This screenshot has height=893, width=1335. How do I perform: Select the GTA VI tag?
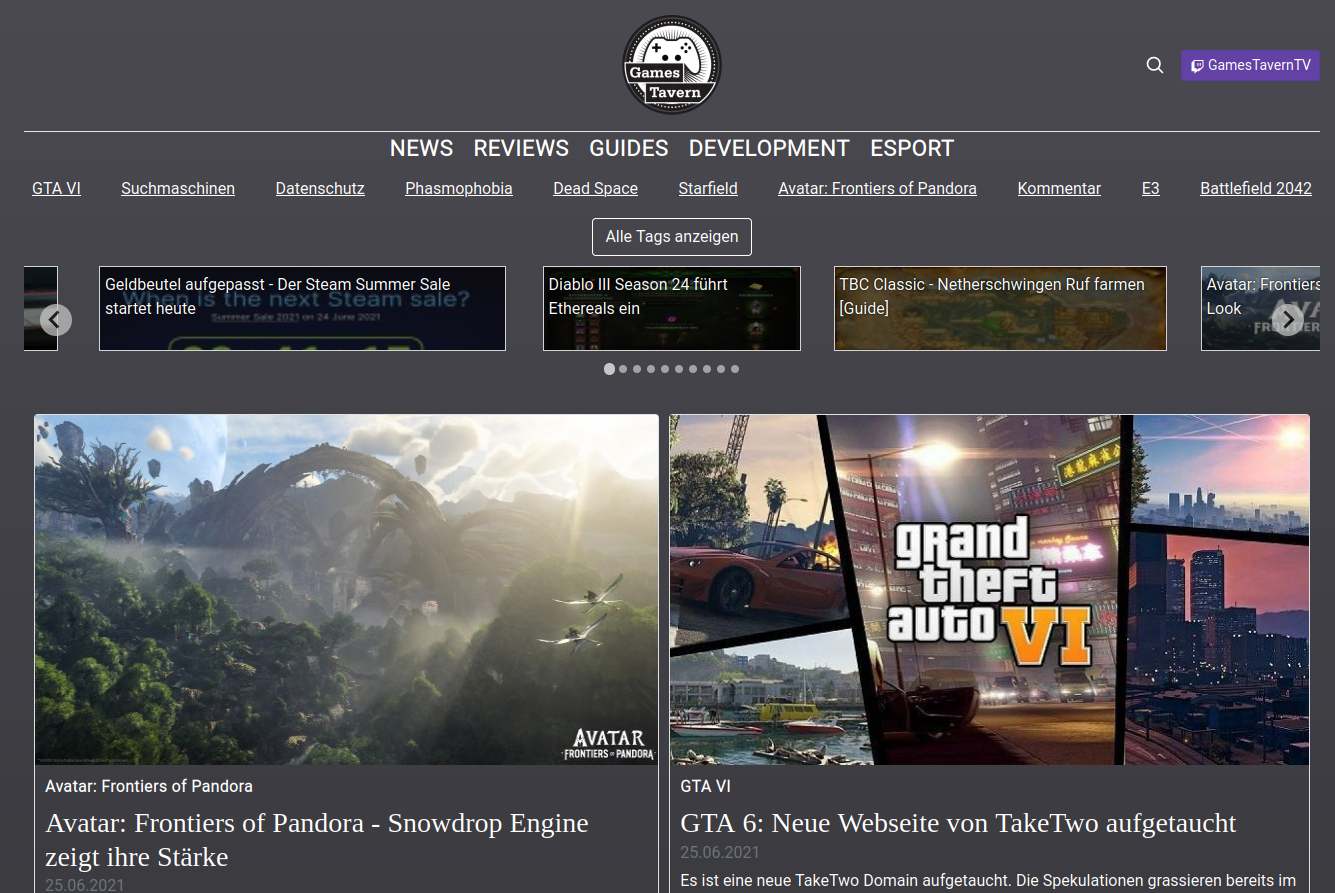56,188
